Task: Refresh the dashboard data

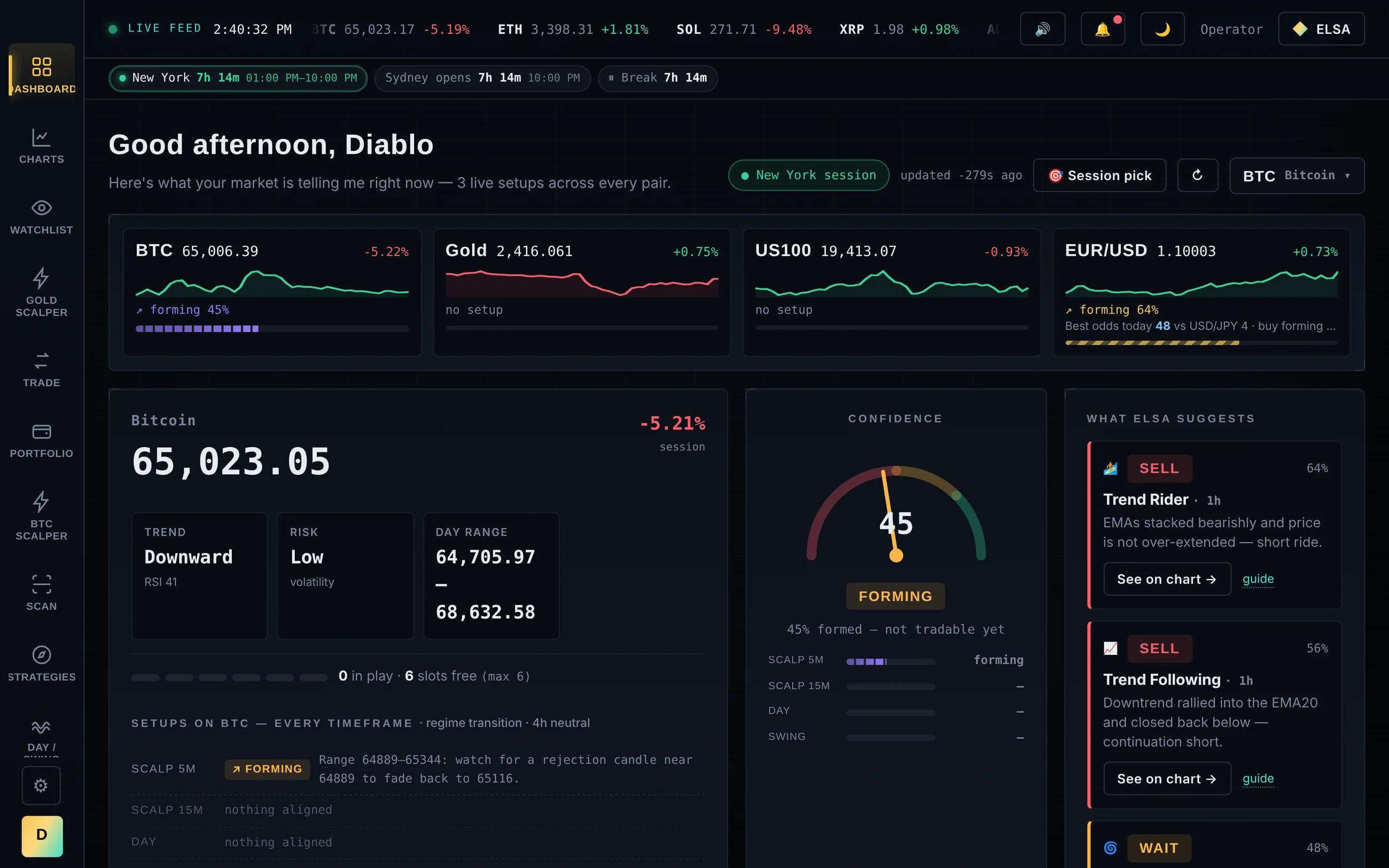Action: pyautogui.click(x=1197, y=175)
